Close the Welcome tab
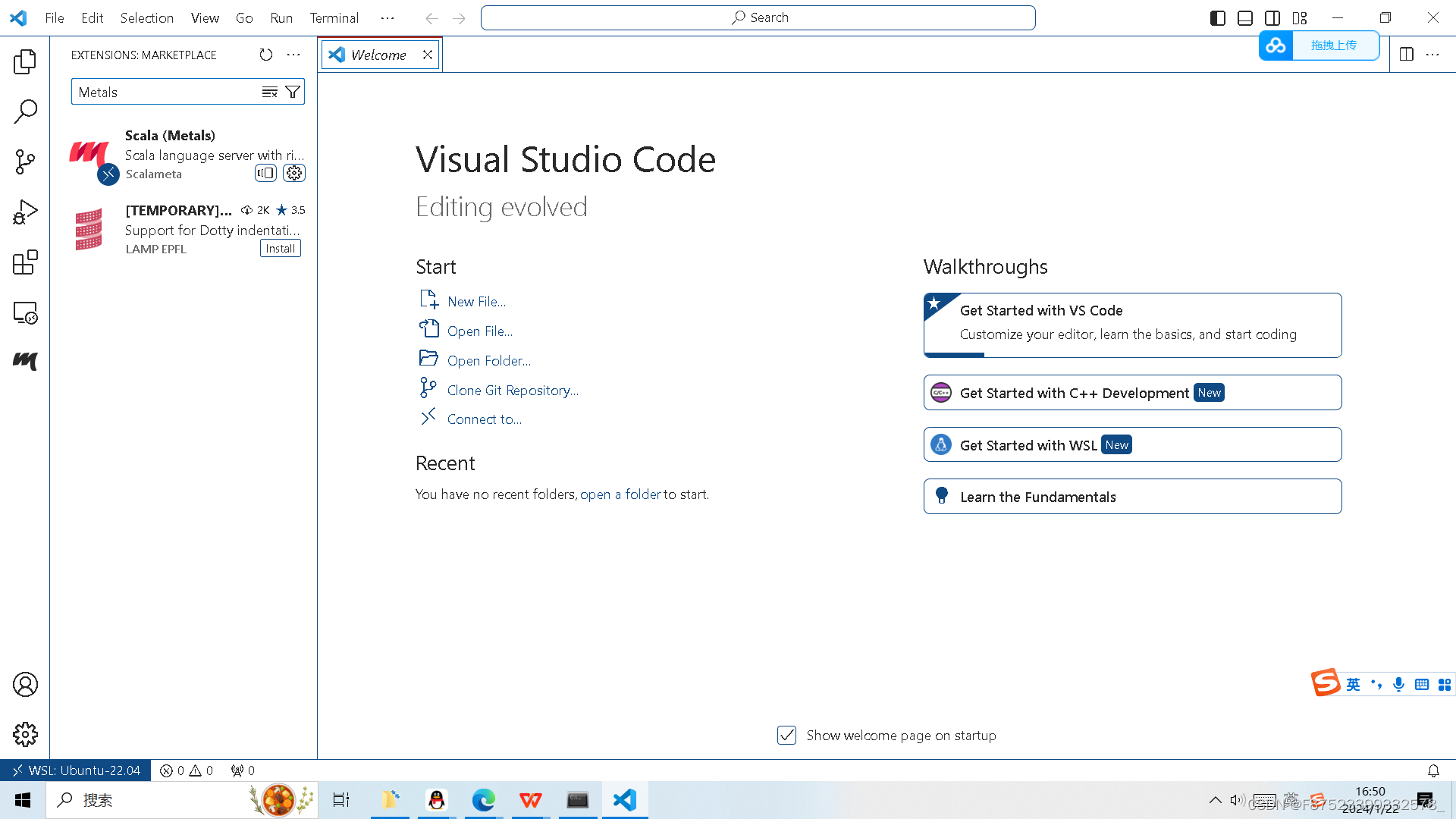The height and width of the screenshot is (819, 1456). [428, 55]
